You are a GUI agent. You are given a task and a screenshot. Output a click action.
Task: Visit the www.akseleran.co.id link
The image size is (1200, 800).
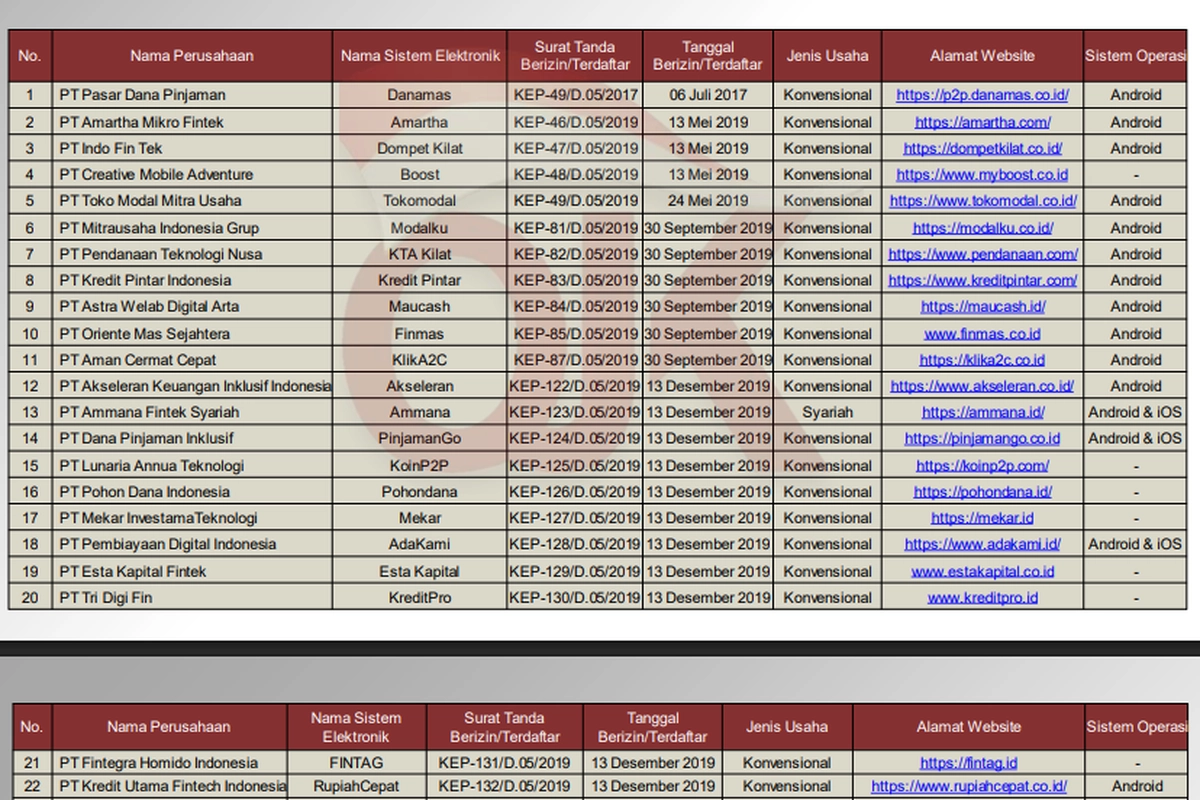(x=982, y=386)
